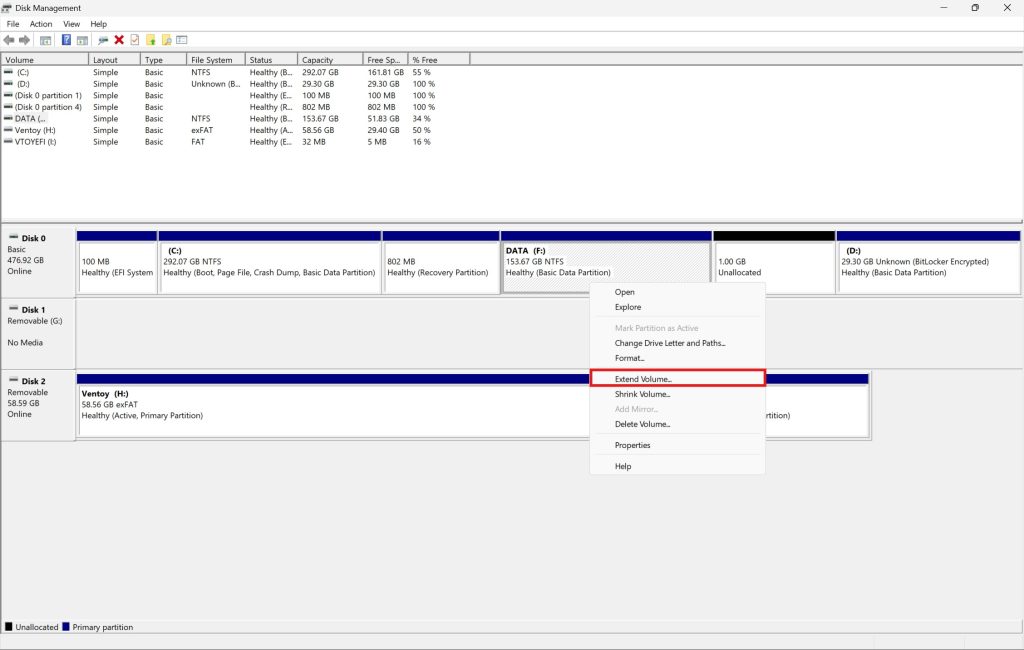Click the red X Delete icon
Image resolution: width=1024 pixels, height=650 pixels.
coord(119,40)
